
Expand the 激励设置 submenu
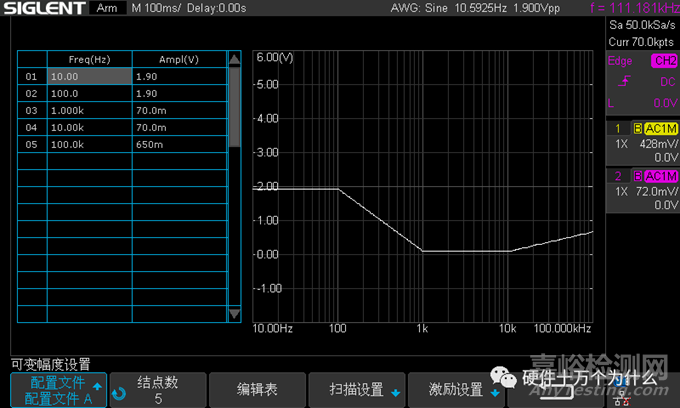(456, 391)
